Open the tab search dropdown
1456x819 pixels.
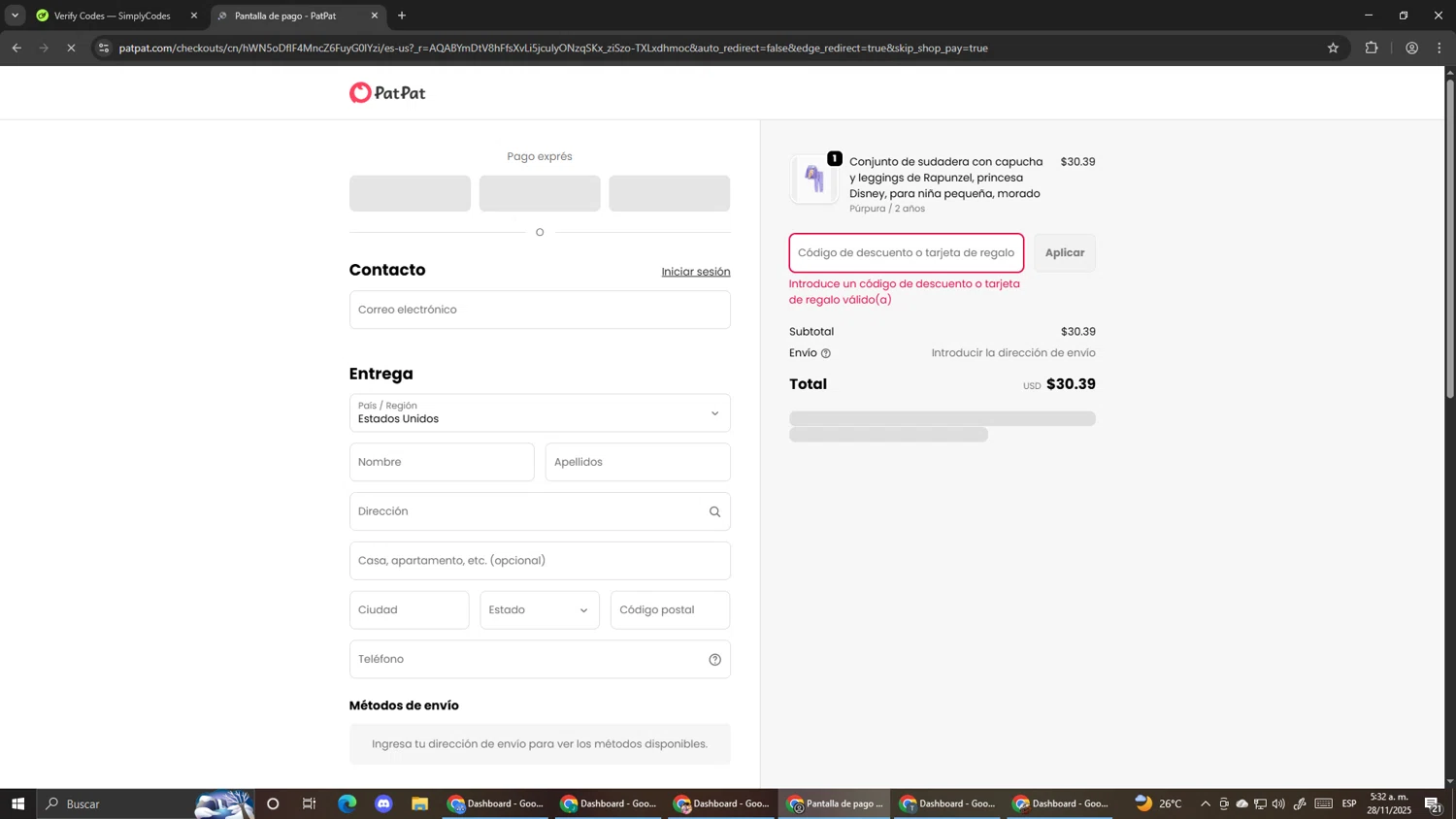click(x=15, y=16)
